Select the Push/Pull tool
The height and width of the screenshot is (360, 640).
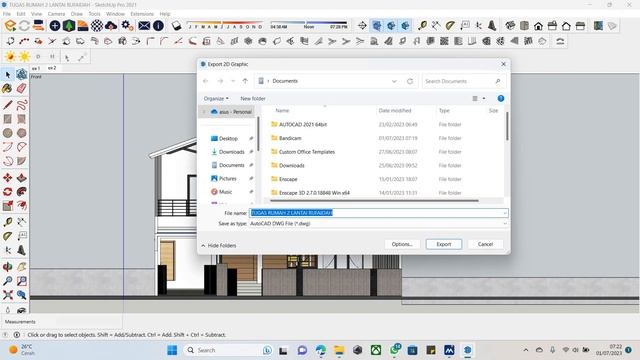pyautogui.click(x=22, y=178)
